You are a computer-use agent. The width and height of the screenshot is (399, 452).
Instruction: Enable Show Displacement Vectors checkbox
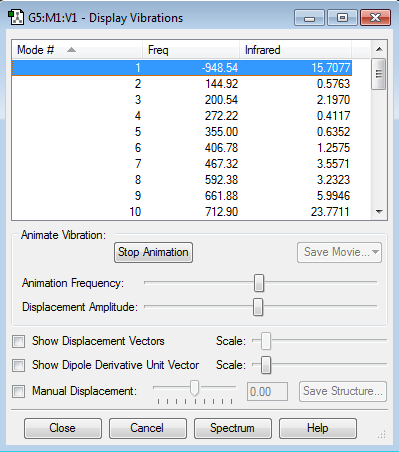pyautogui.click(x=18, y=341)
